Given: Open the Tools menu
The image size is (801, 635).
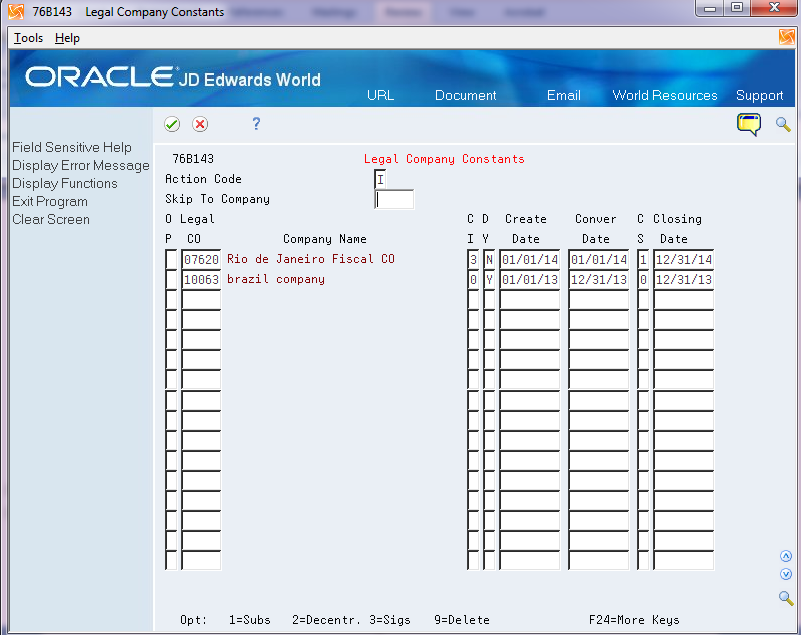Looking at the screenshot, I should point(28,38).
